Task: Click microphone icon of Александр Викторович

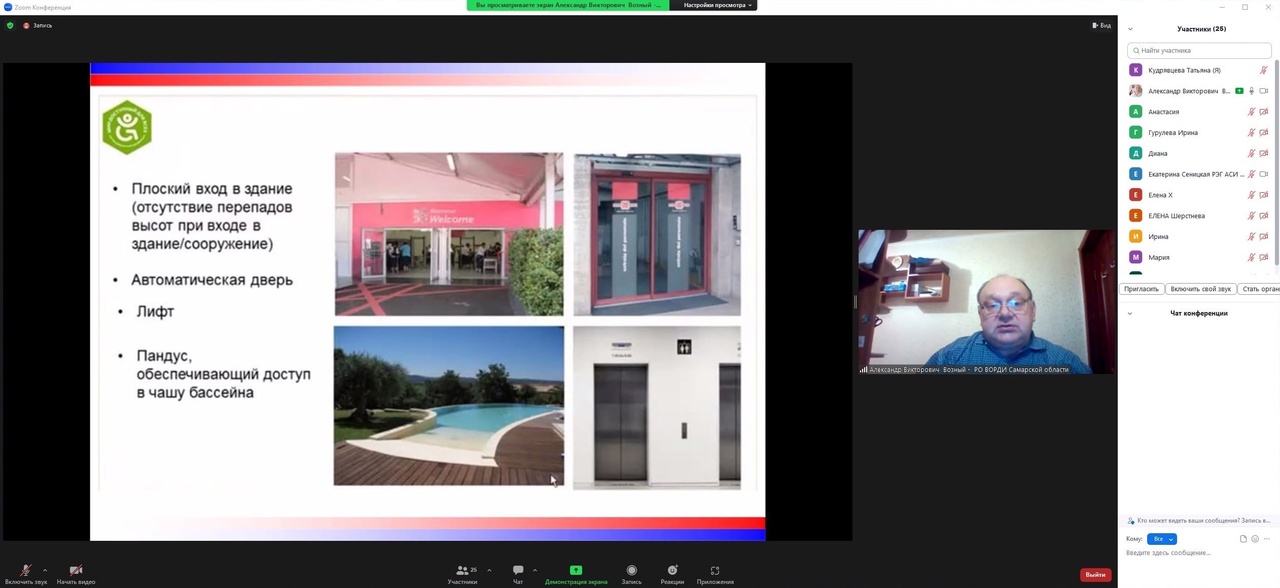Action: pos(1251,91)
